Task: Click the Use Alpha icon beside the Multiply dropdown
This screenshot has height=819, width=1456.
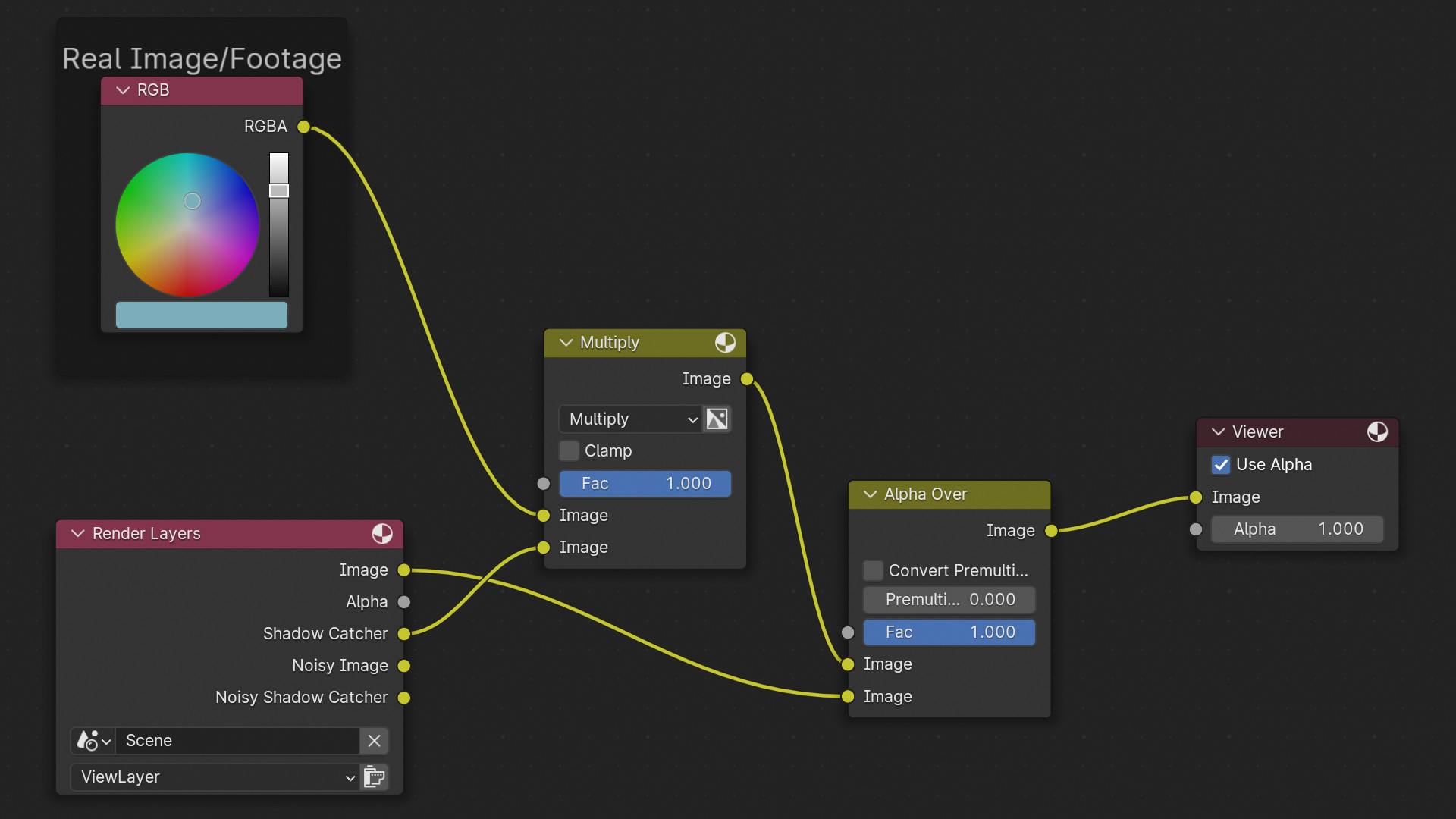Action: pyautogui.click(x=717, y=419)
